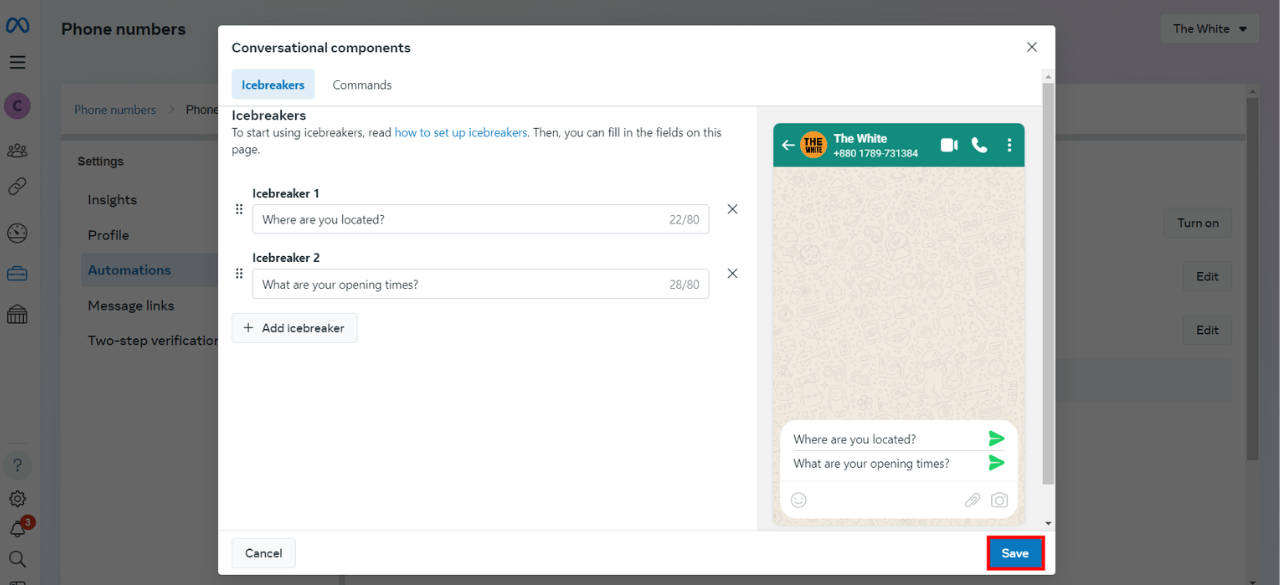Image resolution: width=1280 pixels, height=585 pixels.
Task: Click the +880 1789-731384 number text
Action: (x=875, y=153)
